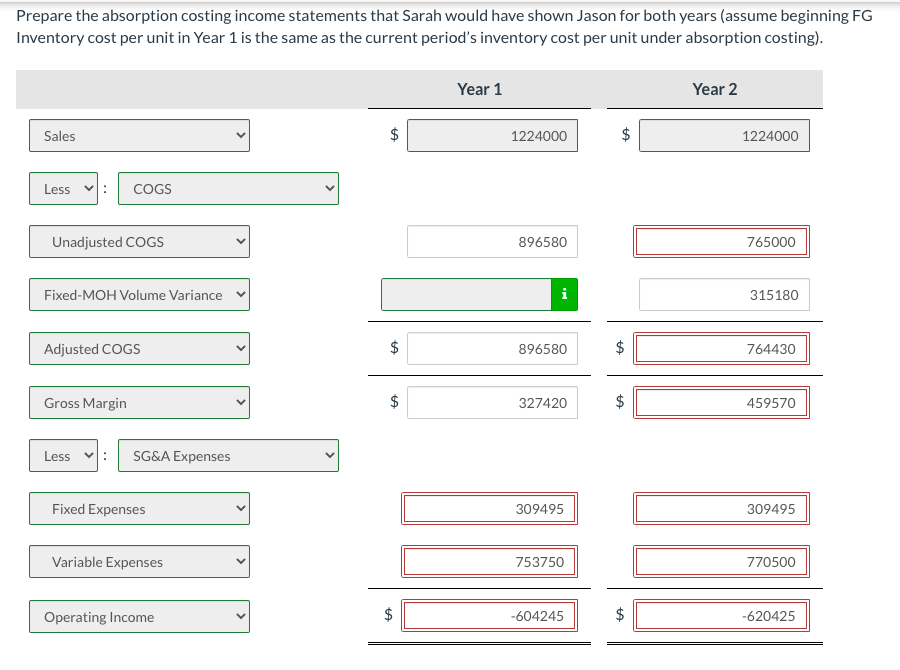This screenshot has width=900, height=670.
Task: Open the Gross Margin dropdown
Action: 139,402
